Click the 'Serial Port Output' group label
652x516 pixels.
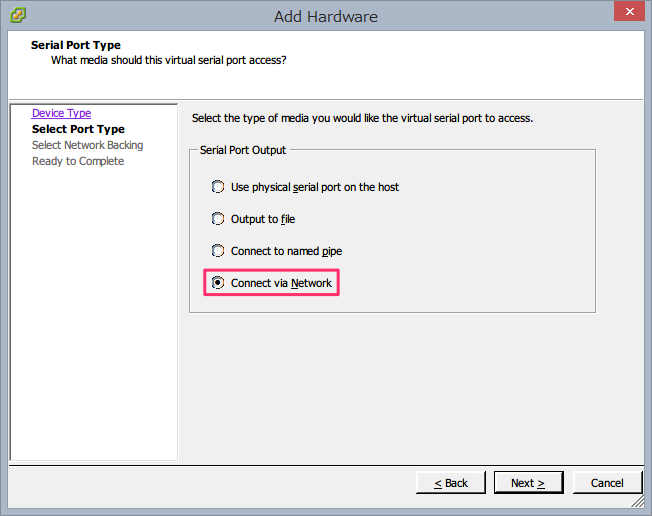point(243,150)
